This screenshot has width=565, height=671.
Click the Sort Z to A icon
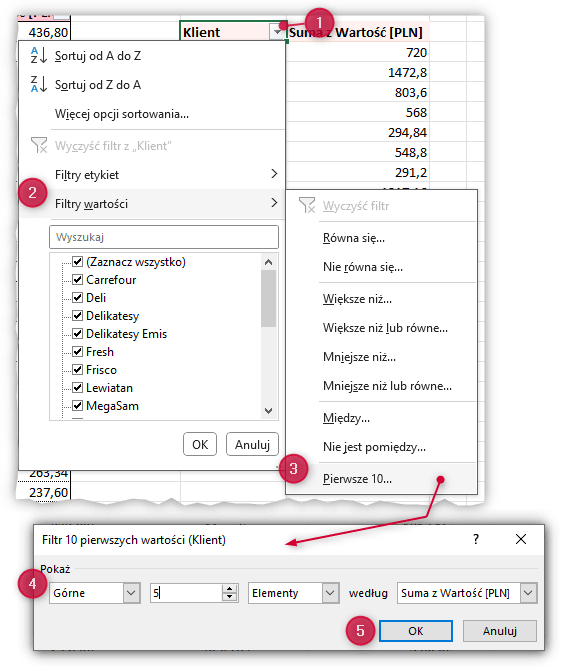point(38,84)
